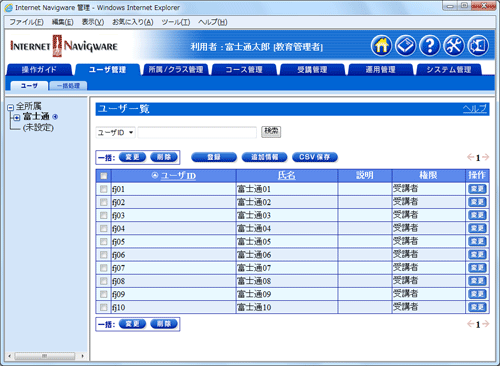The height and width of the screenshot is (366, 500).
Task: Open the ヘルプ link in ユーザ一覧 header
Action: (475, 109)
